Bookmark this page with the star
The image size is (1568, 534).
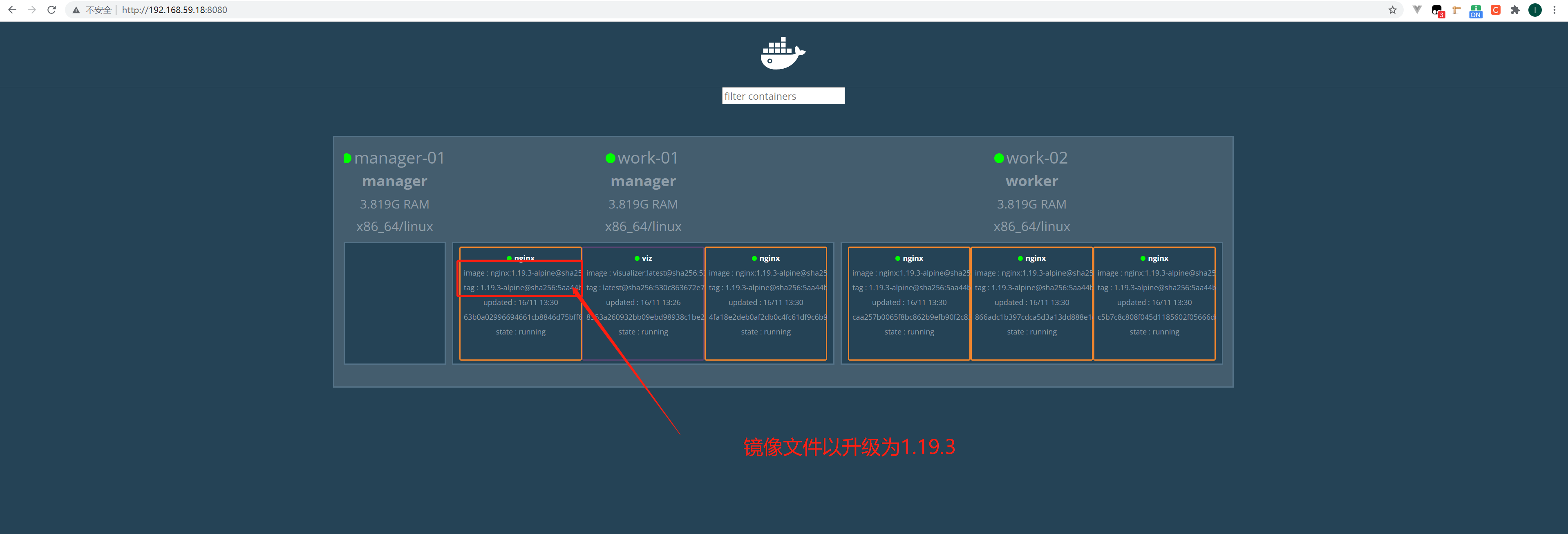point(1392,10)
